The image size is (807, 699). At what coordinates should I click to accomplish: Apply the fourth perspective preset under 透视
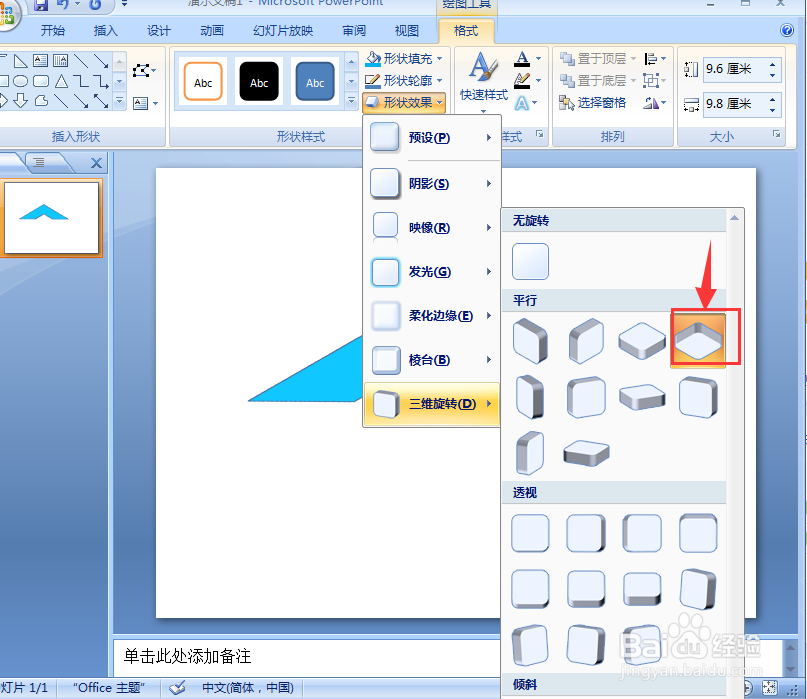(698, 533)
